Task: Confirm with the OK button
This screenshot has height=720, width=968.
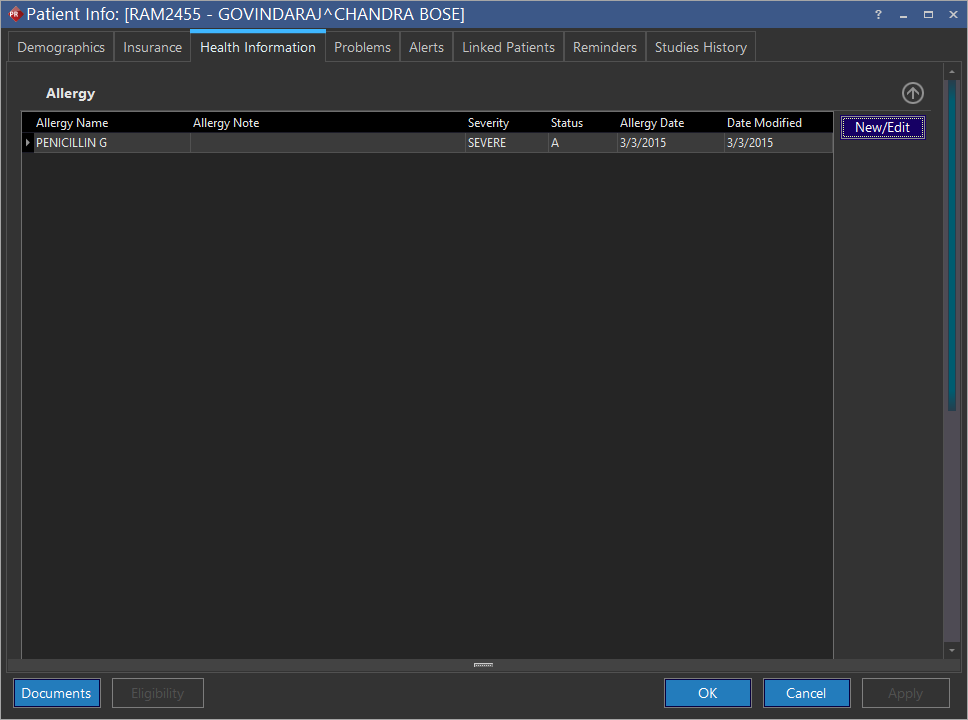Action: [708, 693]
